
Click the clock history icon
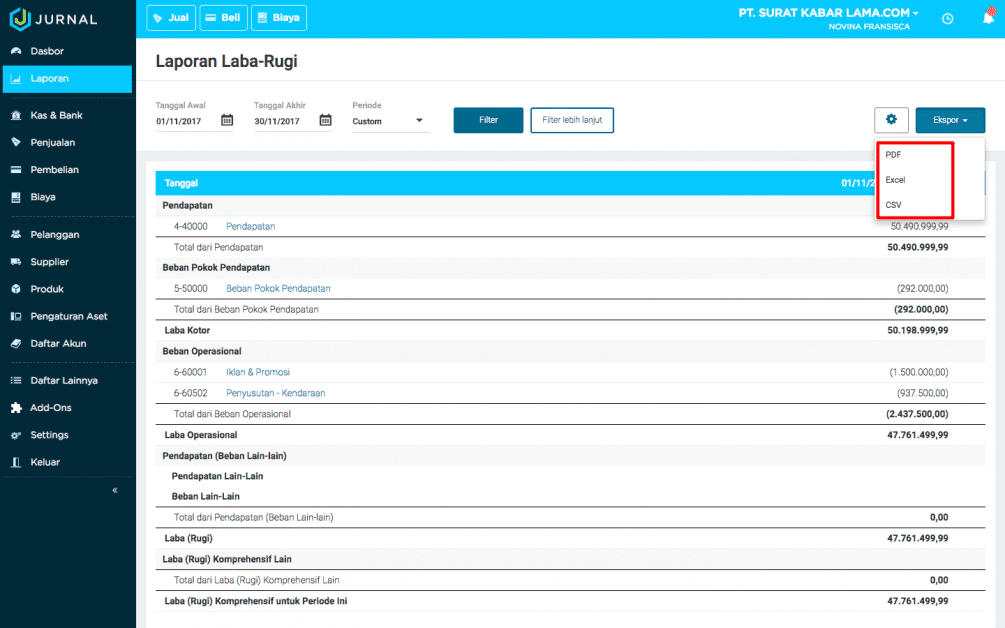click(948, 19)
